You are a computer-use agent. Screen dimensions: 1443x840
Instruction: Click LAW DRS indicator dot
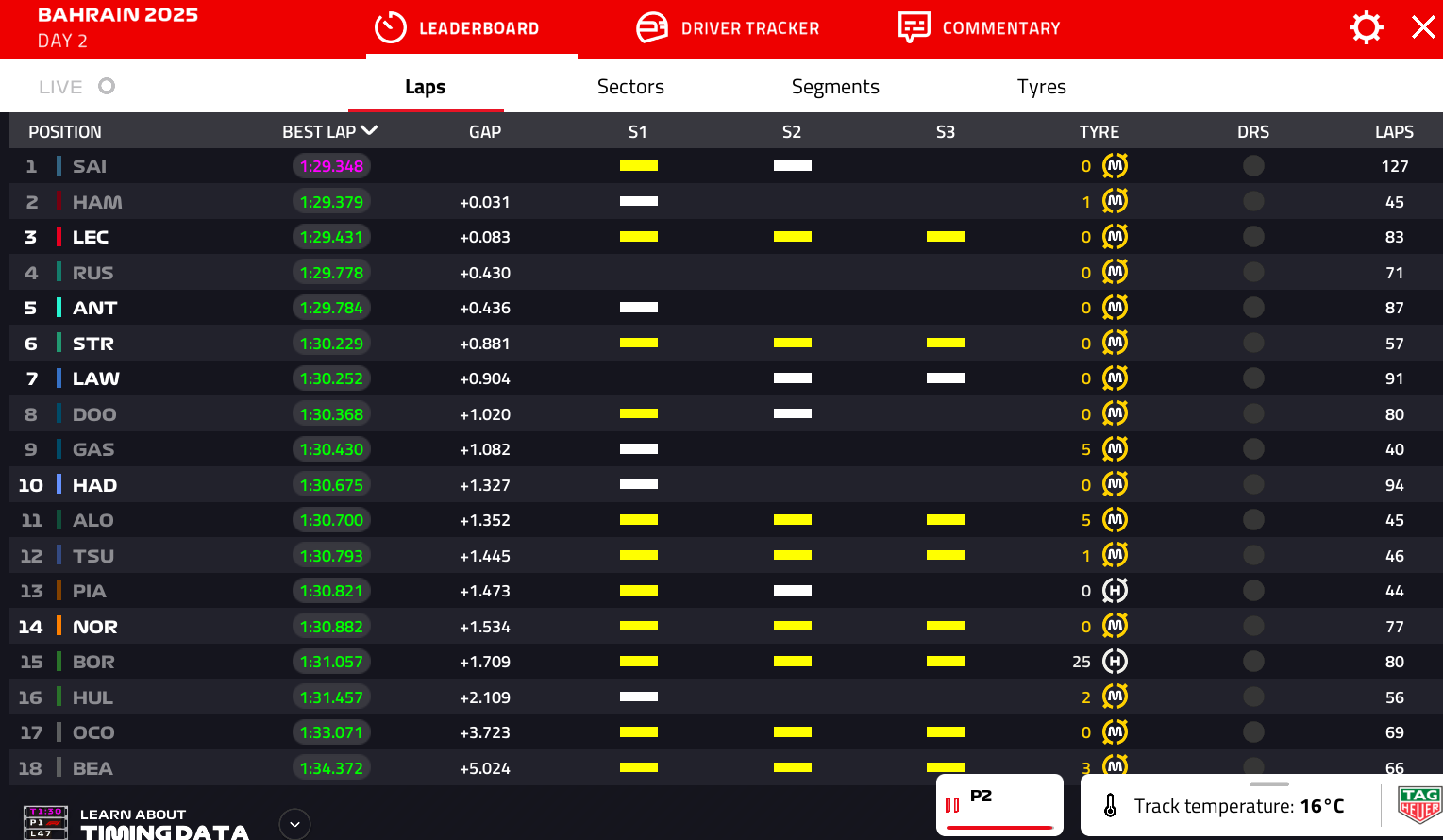pos(1253,378)
